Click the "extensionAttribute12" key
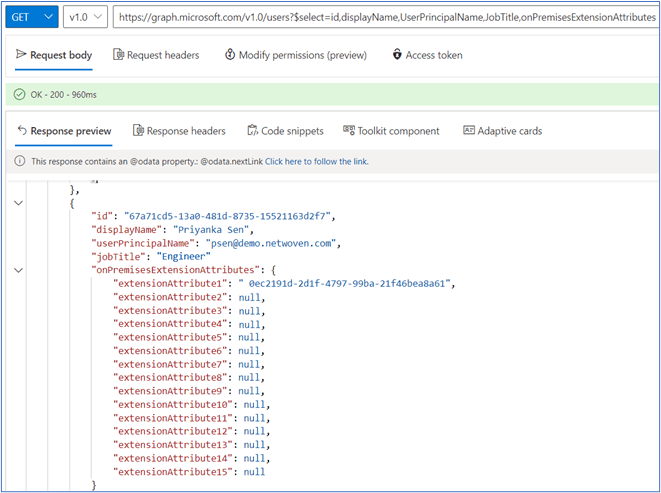661x493 pixels. click(x=172, y=431)
